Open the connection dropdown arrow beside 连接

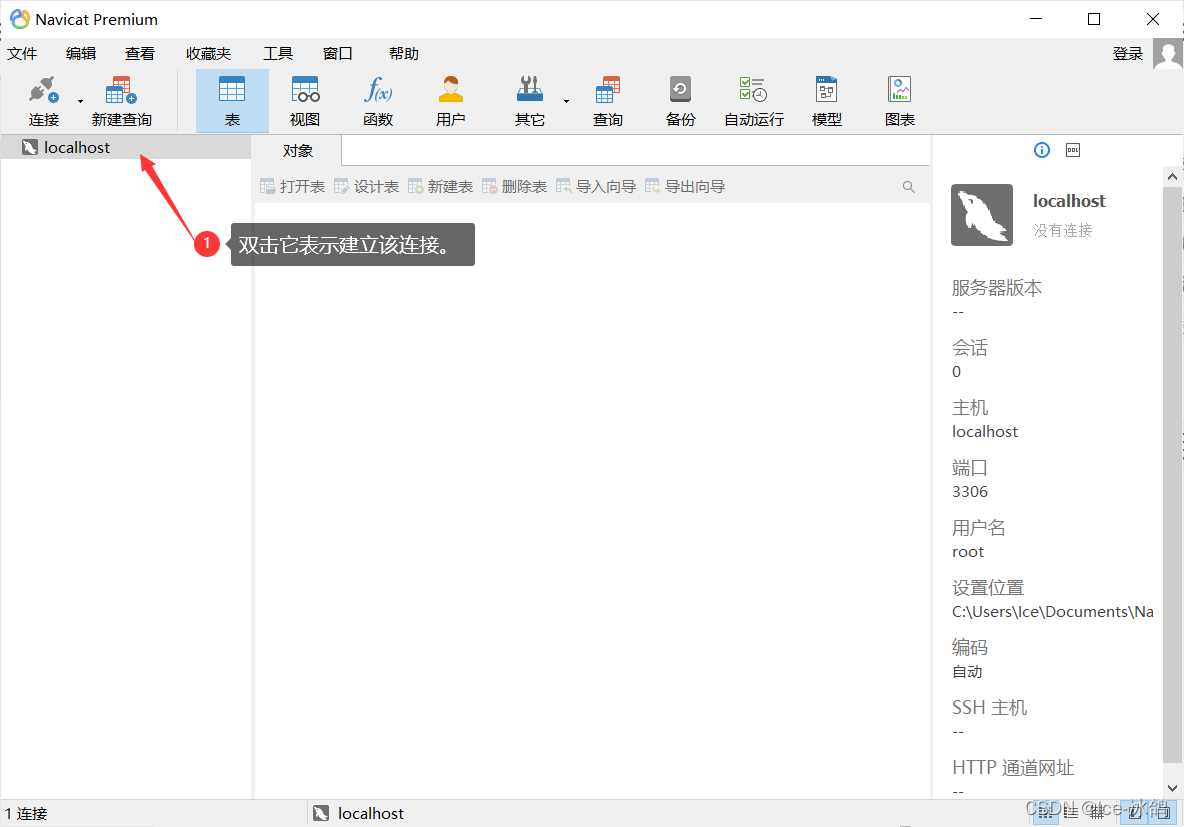[80, 101]
